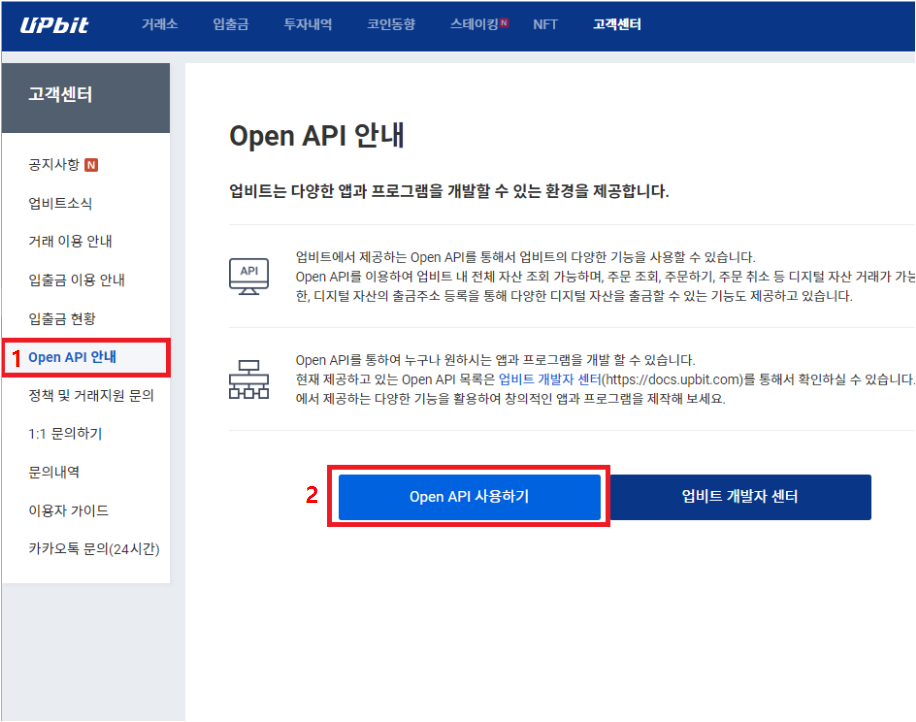Open the 입출금 top menu
Image resolution: width=916 pixels, height=722 pixels.
pyautogui.click(x=231, y=25)
